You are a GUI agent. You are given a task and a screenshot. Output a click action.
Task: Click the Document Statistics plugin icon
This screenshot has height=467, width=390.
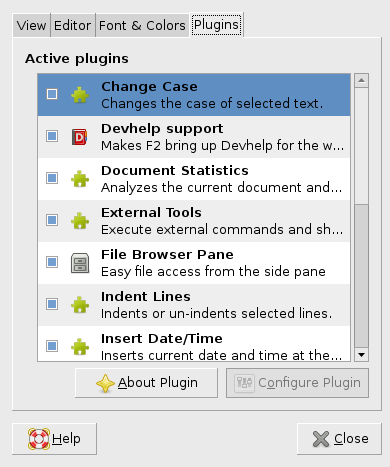(80, 179)
